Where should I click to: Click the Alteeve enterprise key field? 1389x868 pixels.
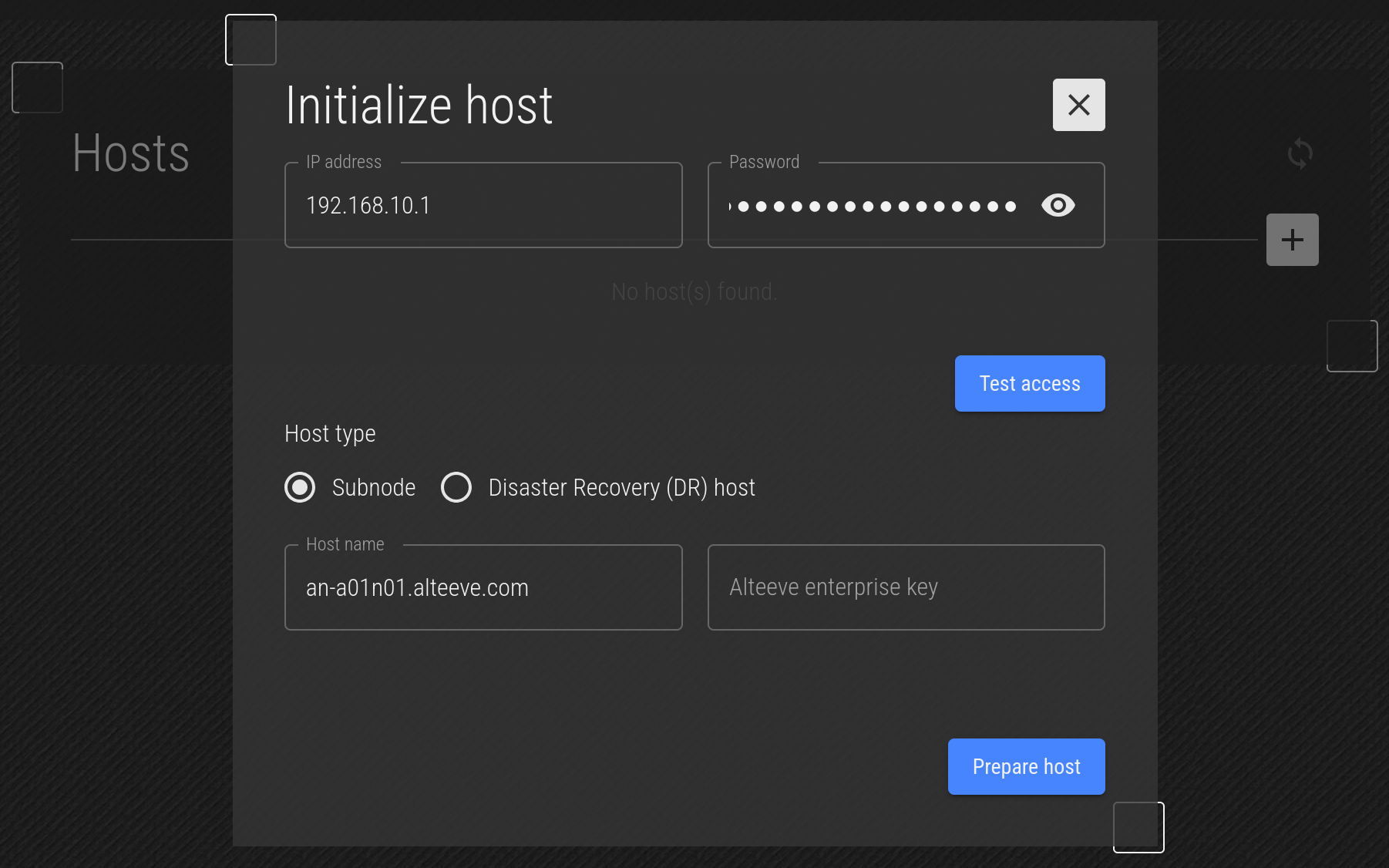coord(906,587)
